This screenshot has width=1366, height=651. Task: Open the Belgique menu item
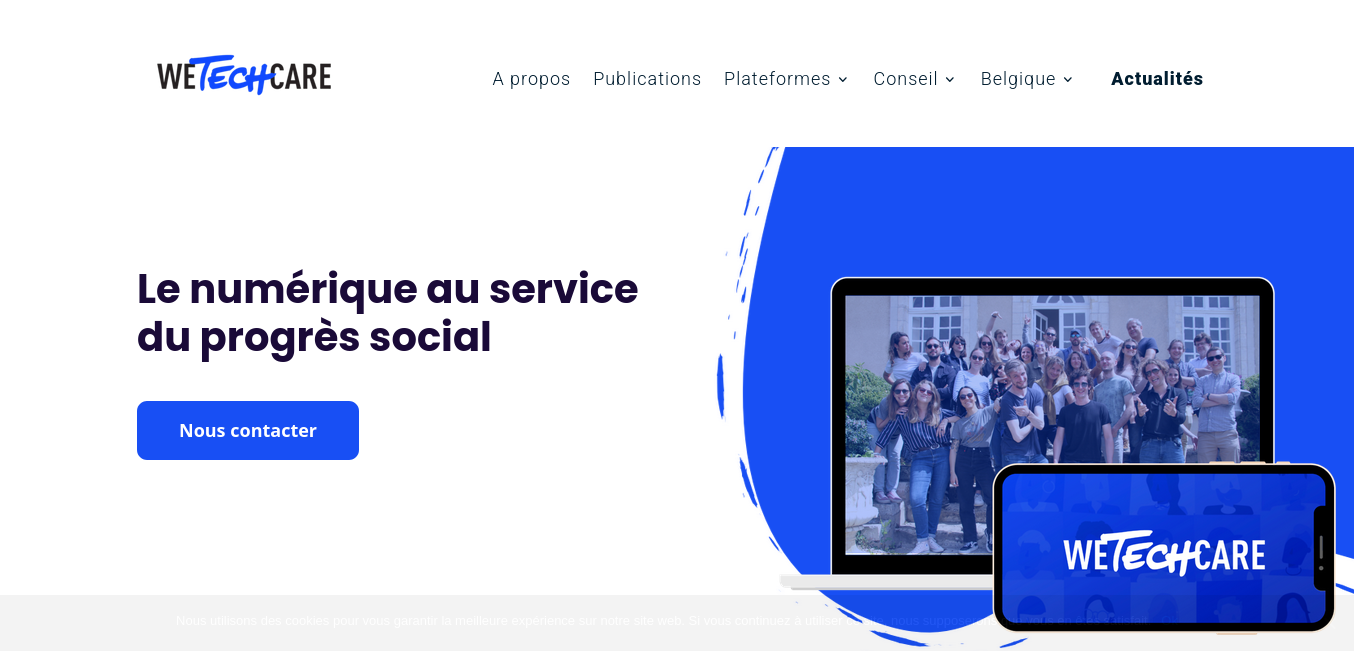pyautogui.click(x=1018, y=79)
